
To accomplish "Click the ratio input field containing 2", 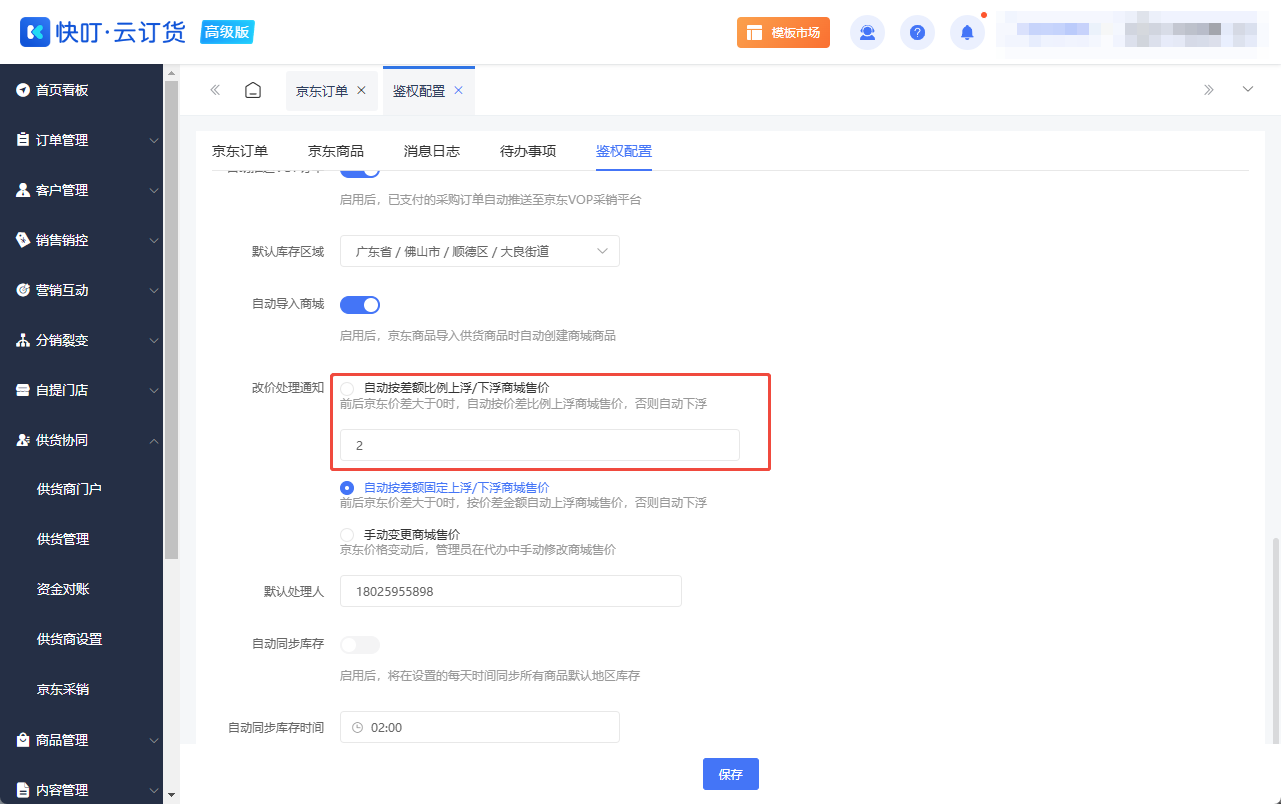I will pos(540,445).
